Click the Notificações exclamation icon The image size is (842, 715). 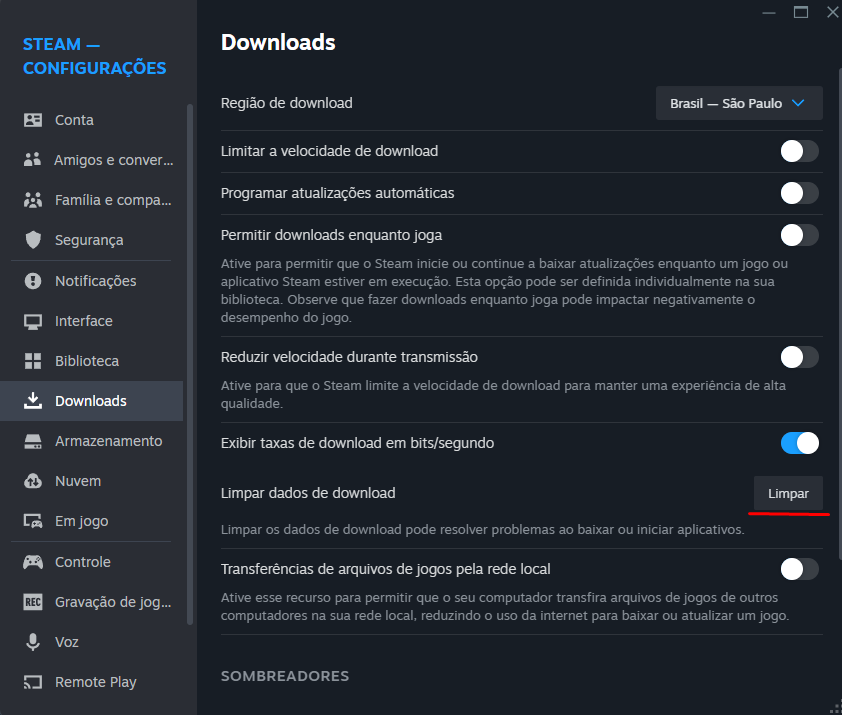tap(33, 280)
